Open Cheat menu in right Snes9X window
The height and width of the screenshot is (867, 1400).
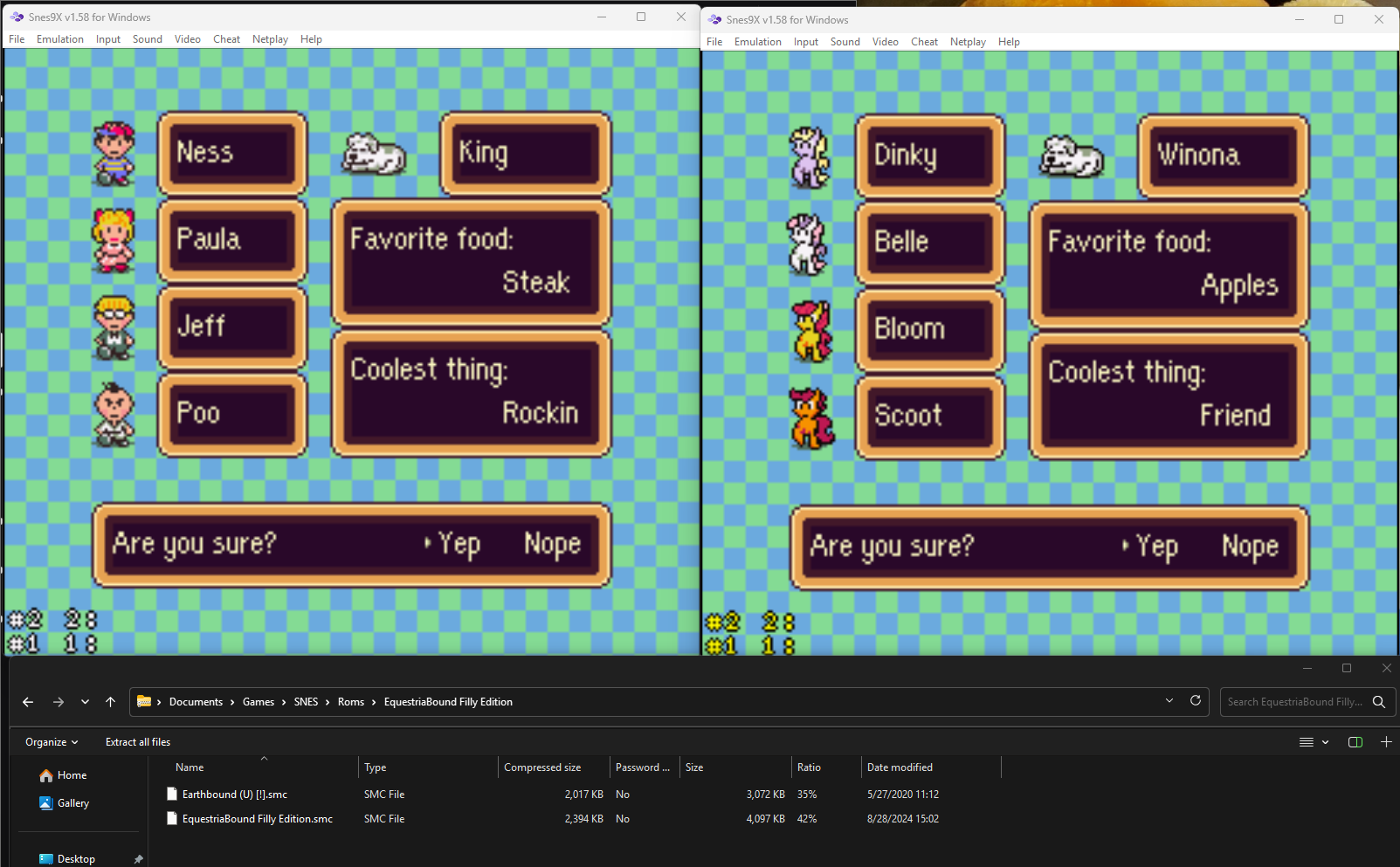coord(924,42)
